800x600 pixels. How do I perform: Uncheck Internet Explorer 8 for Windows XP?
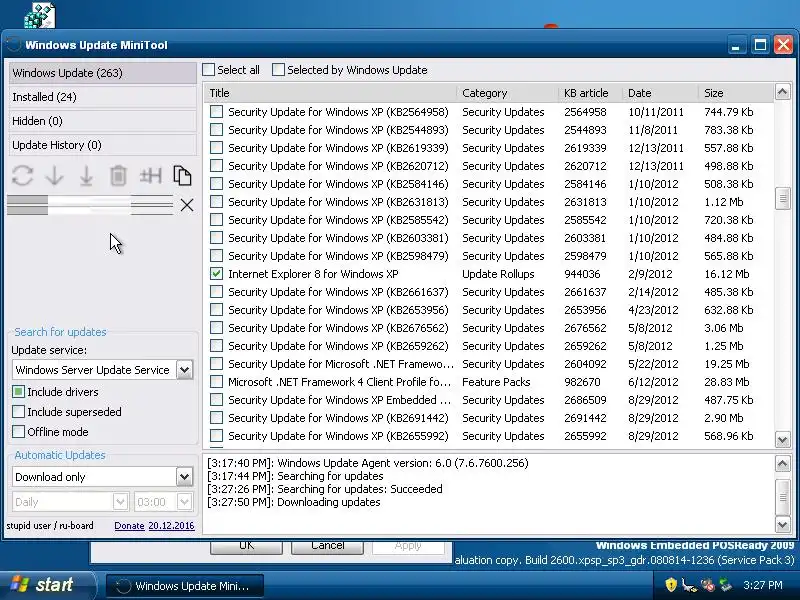216,274
